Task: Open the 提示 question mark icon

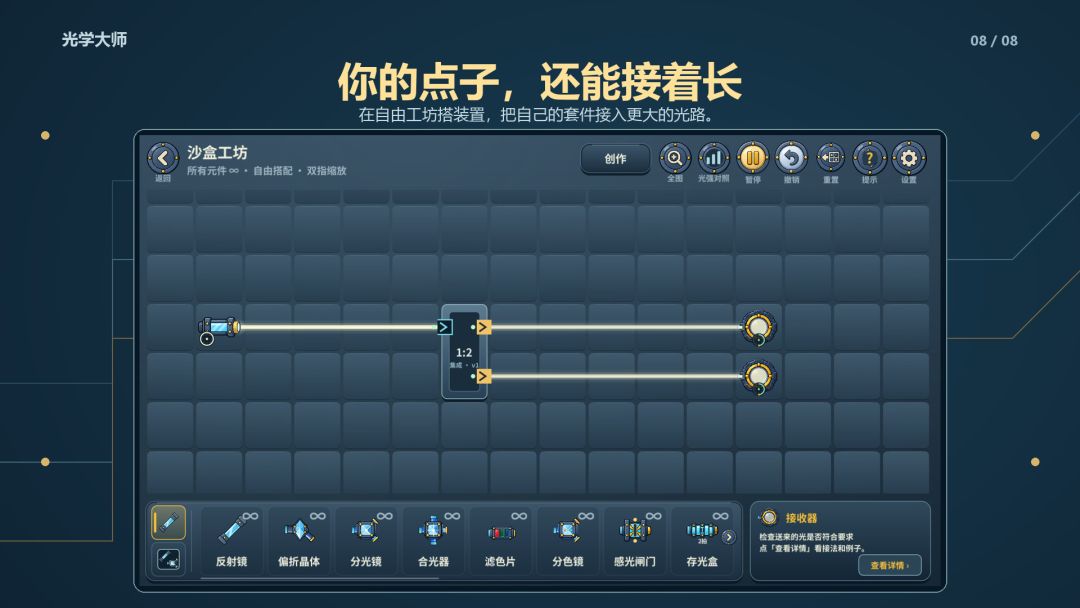Action: tap(869, 158)
